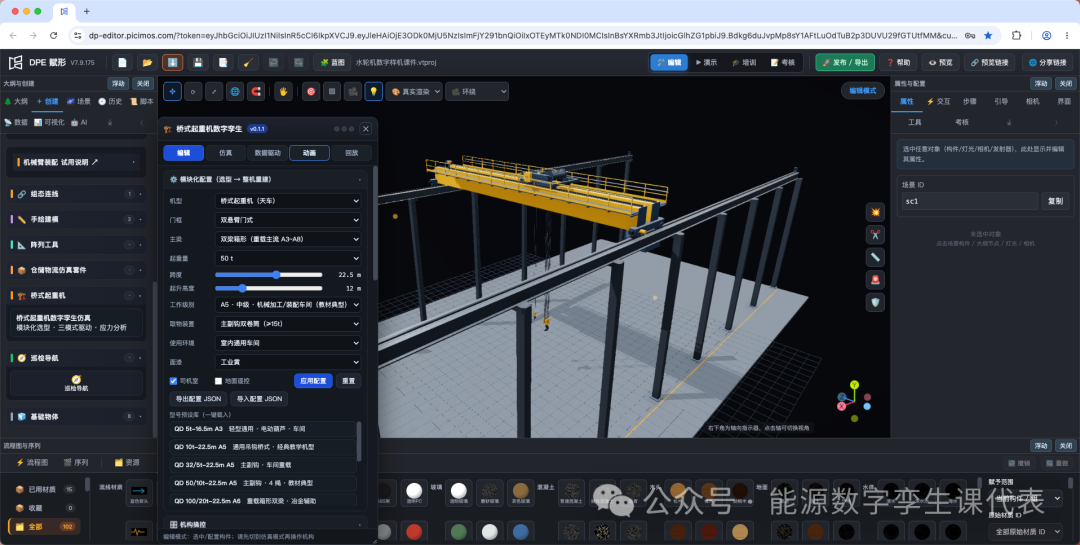
Task: Toggle the light bulb lighting icon
Action: coord(373,91)
